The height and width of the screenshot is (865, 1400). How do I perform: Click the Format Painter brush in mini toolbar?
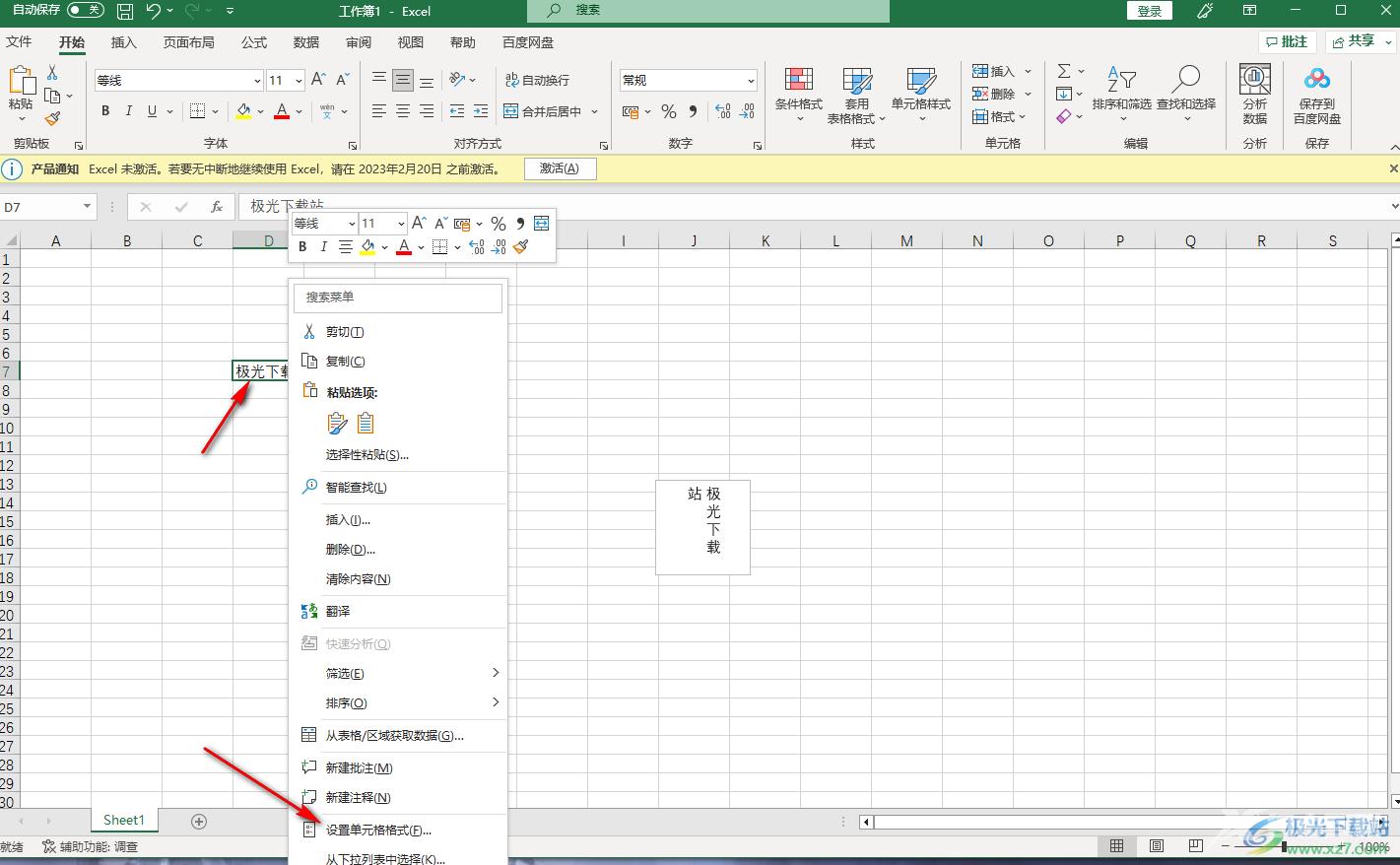point(521,247)
